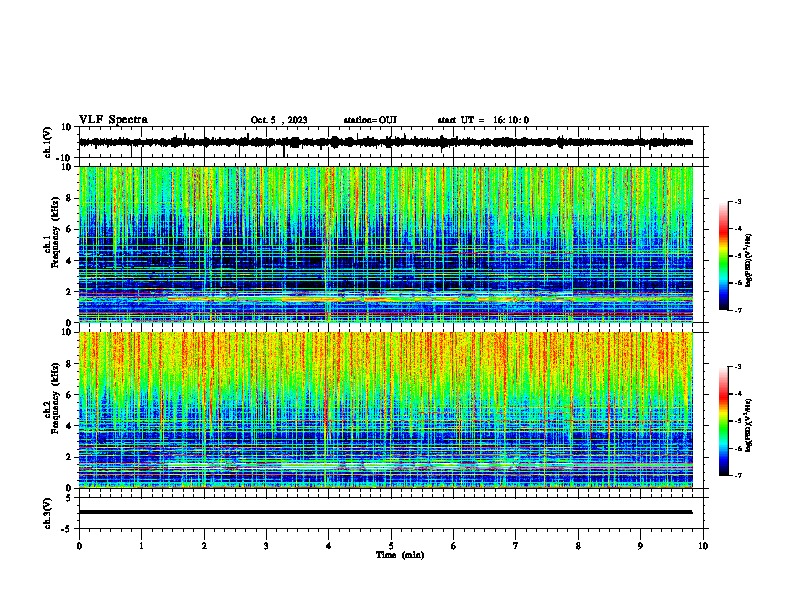Select the date text "Oct. 5, 2023"

(279, 120)
